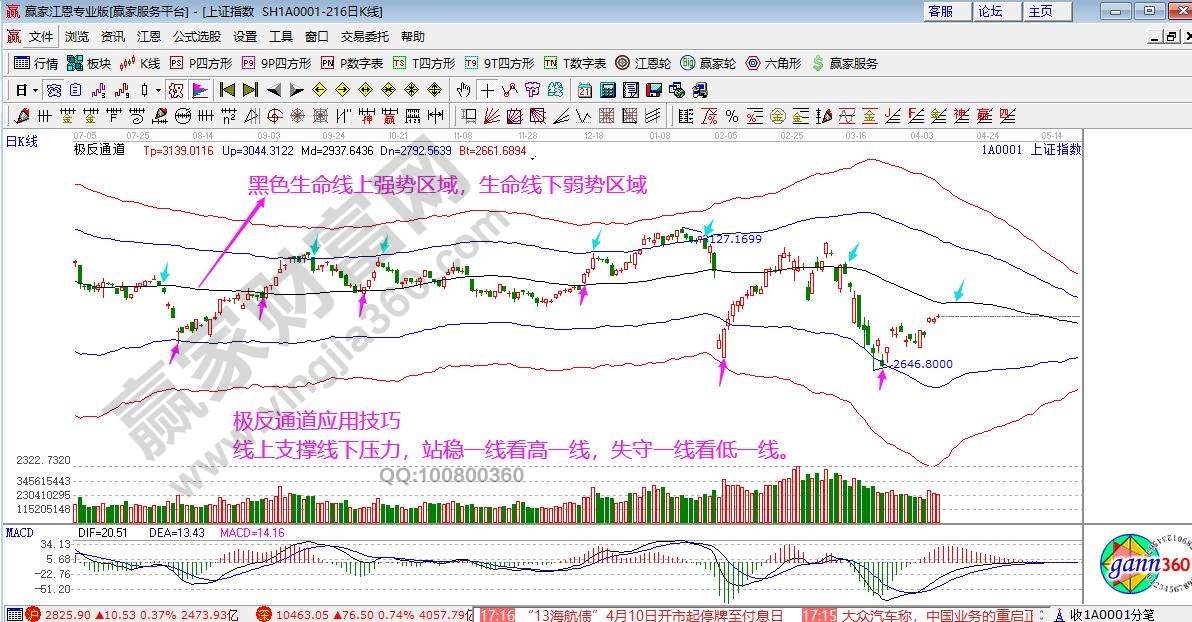Screen dimensions: 1192x622
Task: Open the 六角形 hexagon chart tool
Action: 773,63
